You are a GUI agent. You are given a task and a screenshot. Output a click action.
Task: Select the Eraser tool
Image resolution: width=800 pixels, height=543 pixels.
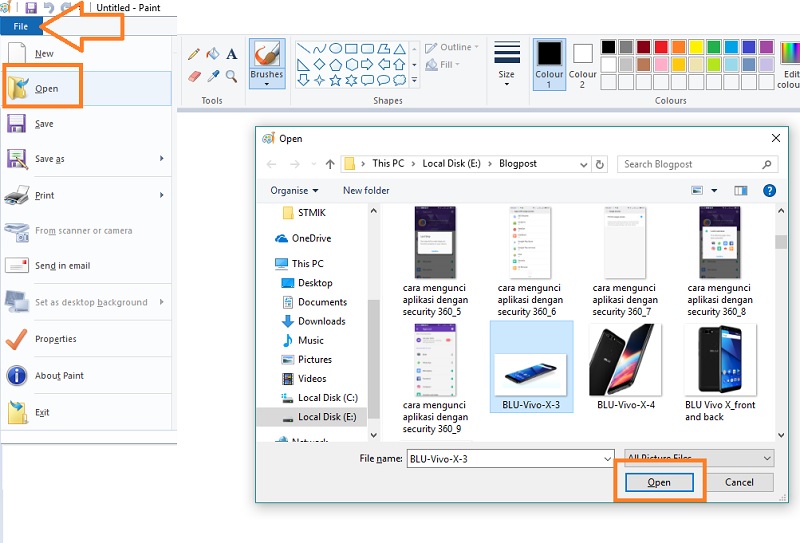[x=194, y=77]
